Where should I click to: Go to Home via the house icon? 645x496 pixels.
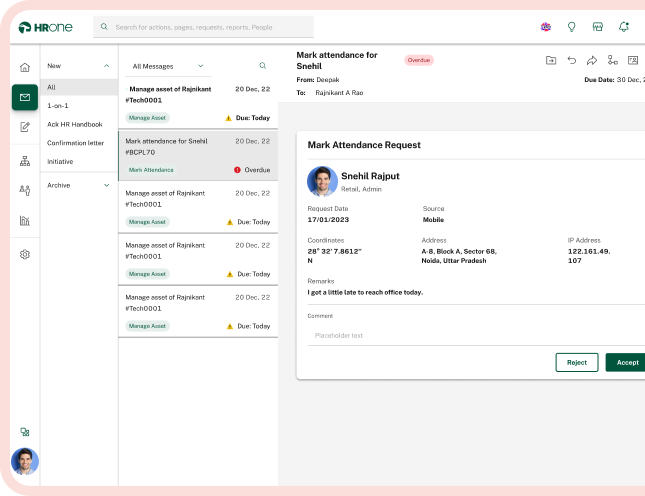[x=25, y=67]
